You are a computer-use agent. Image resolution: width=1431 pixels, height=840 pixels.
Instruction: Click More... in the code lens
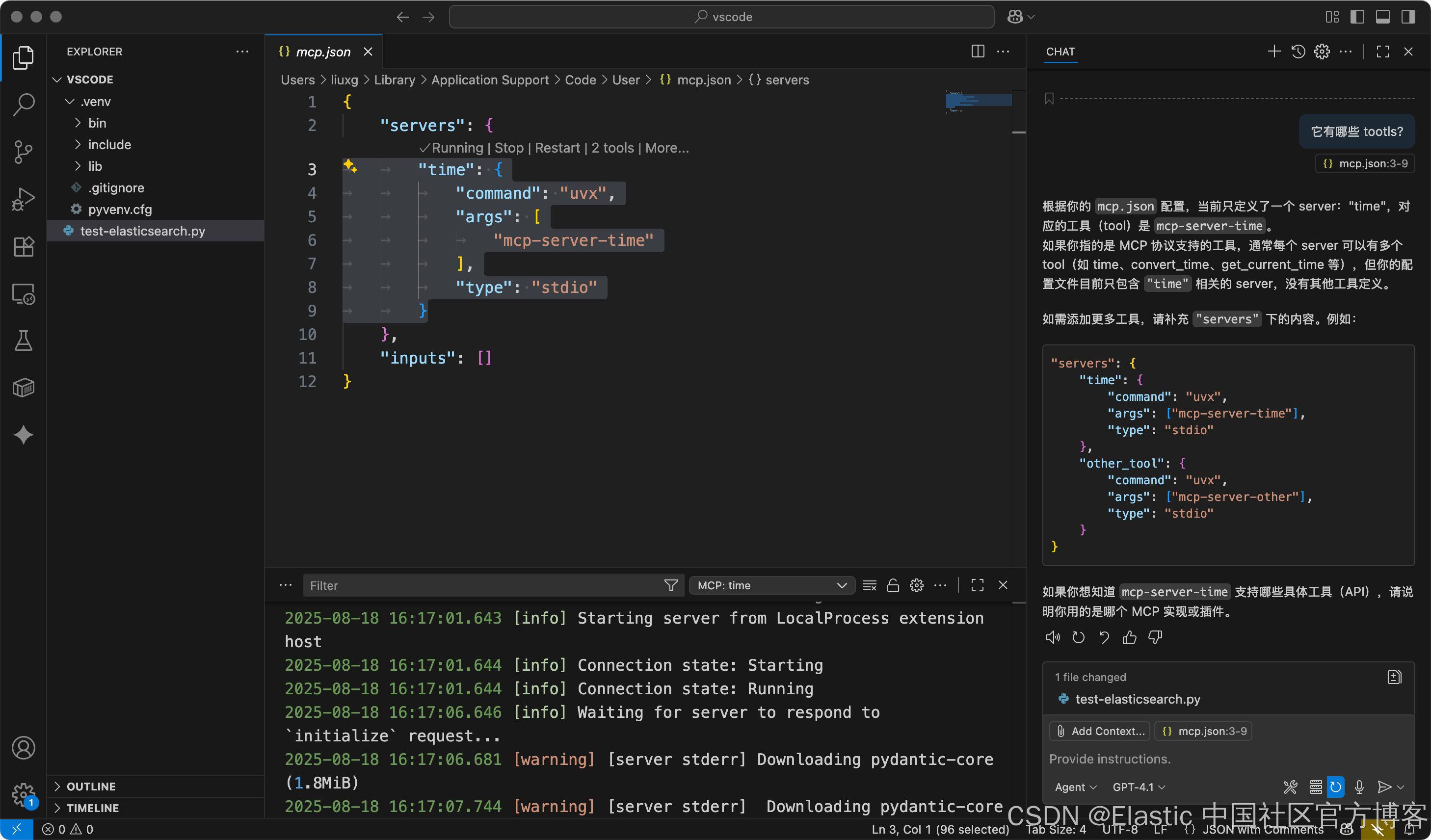coord(666,148)
